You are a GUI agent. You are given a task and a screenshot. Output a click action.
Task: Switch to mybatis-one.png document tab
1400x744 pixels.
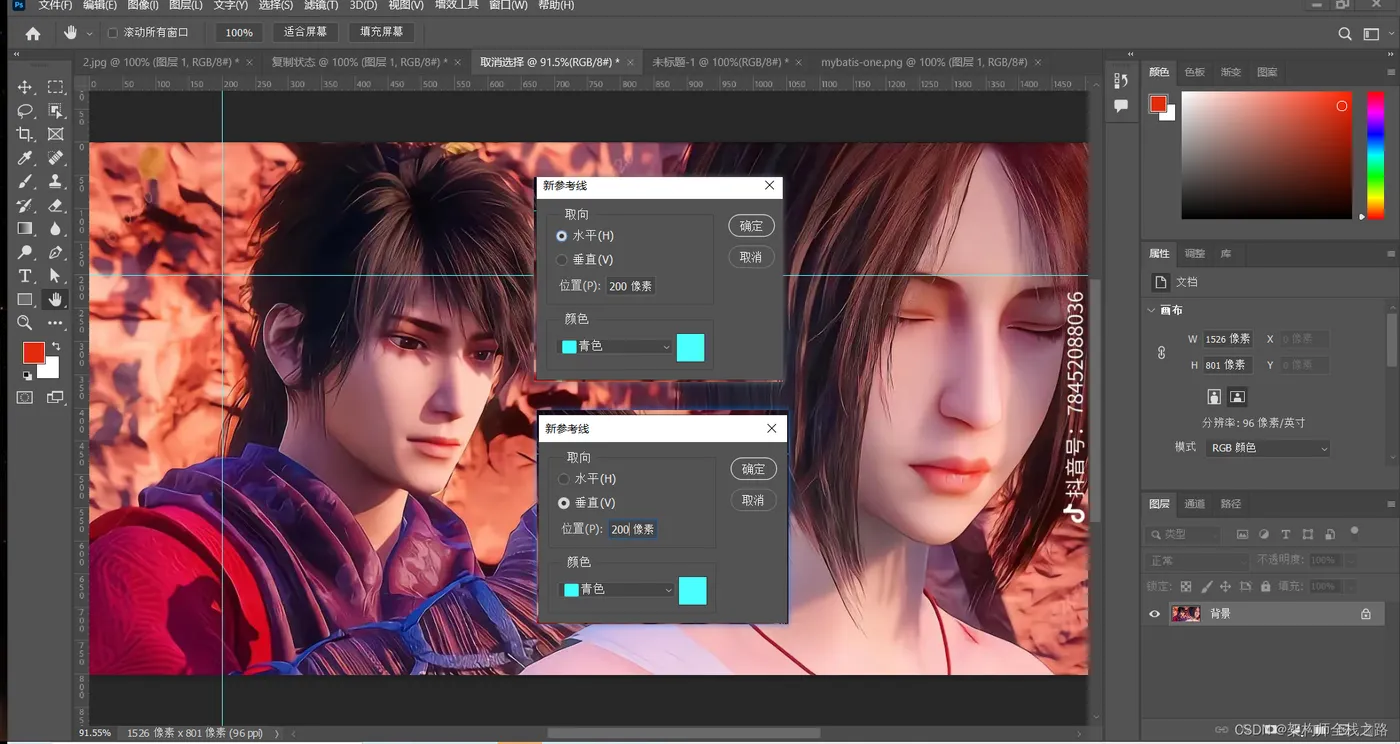point(924,62)
